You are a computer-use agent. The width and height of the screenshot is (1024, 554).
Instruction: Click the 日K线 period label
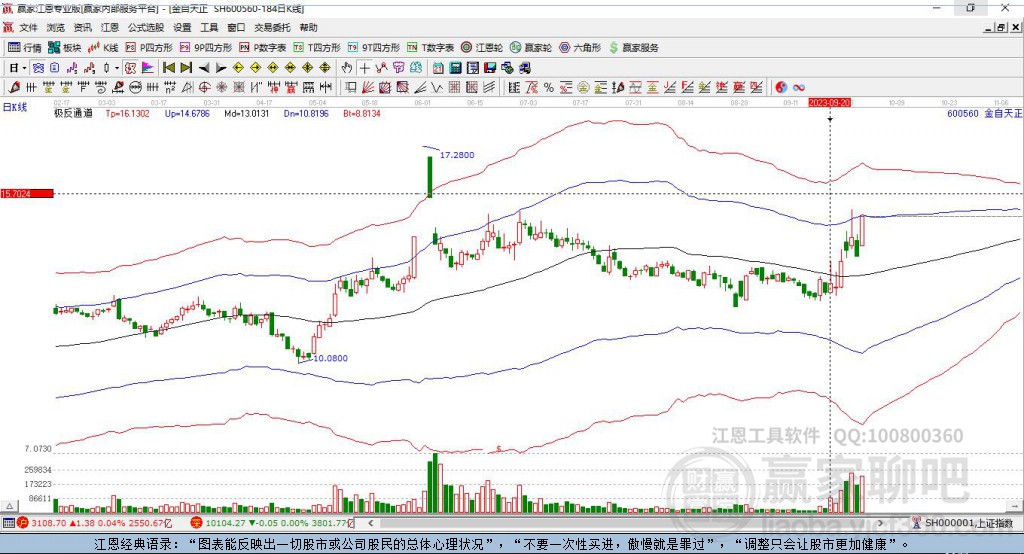click(x=15, y=107)
